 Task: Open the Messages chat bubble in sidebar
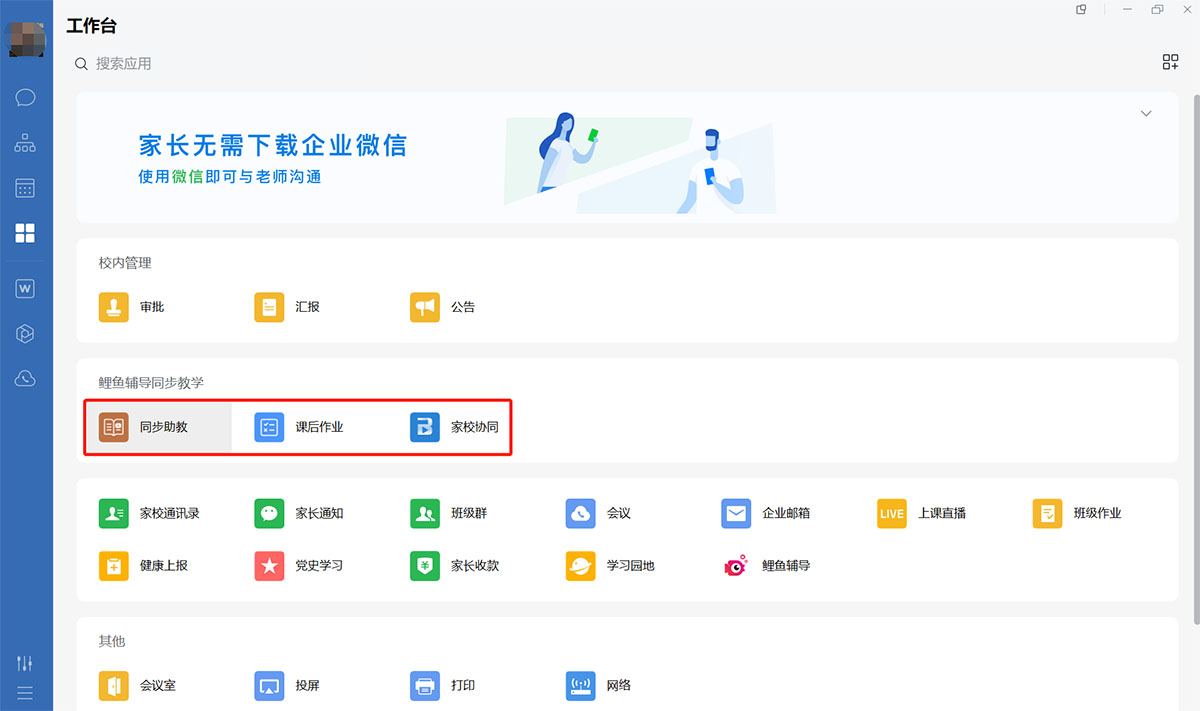(x=26, y=97)
